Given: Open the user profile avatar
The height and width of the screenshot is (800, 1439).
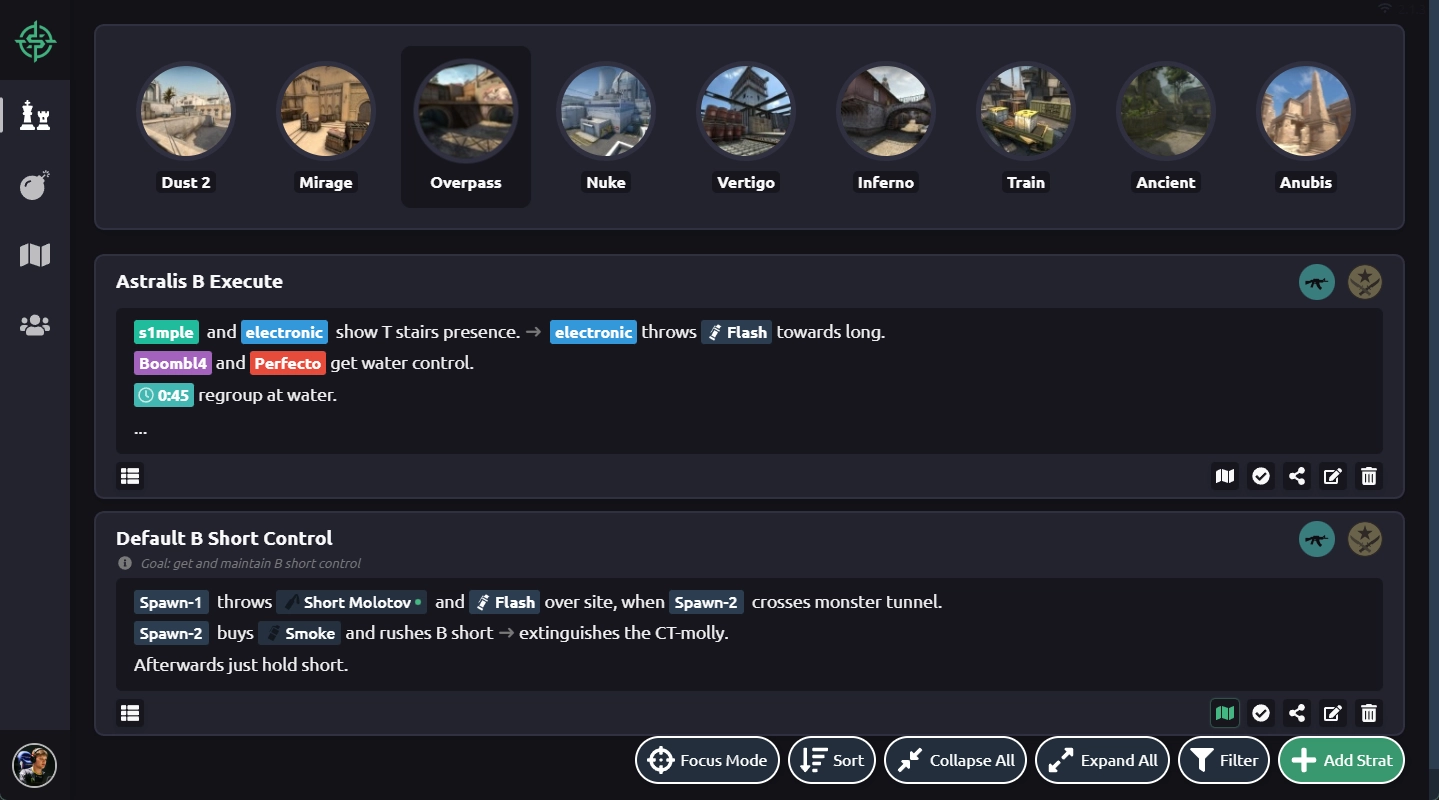Looking at the screenshot, I should (35, 766).
